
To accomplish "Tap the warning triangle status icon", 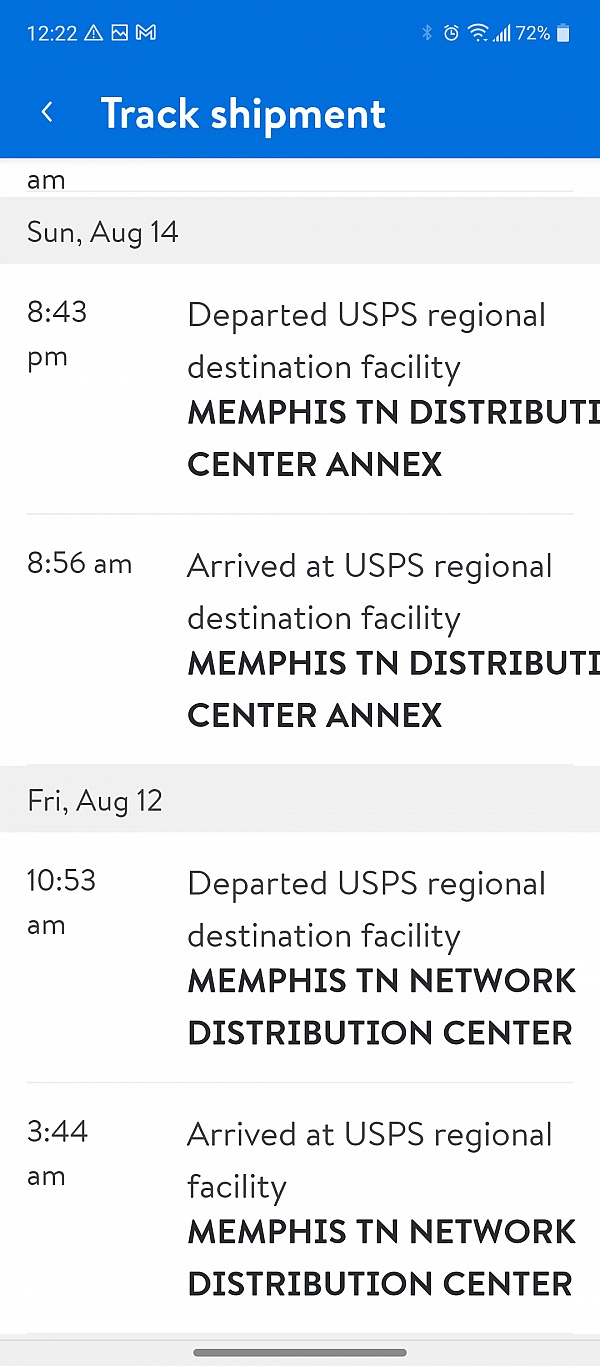I will [94, 33].
